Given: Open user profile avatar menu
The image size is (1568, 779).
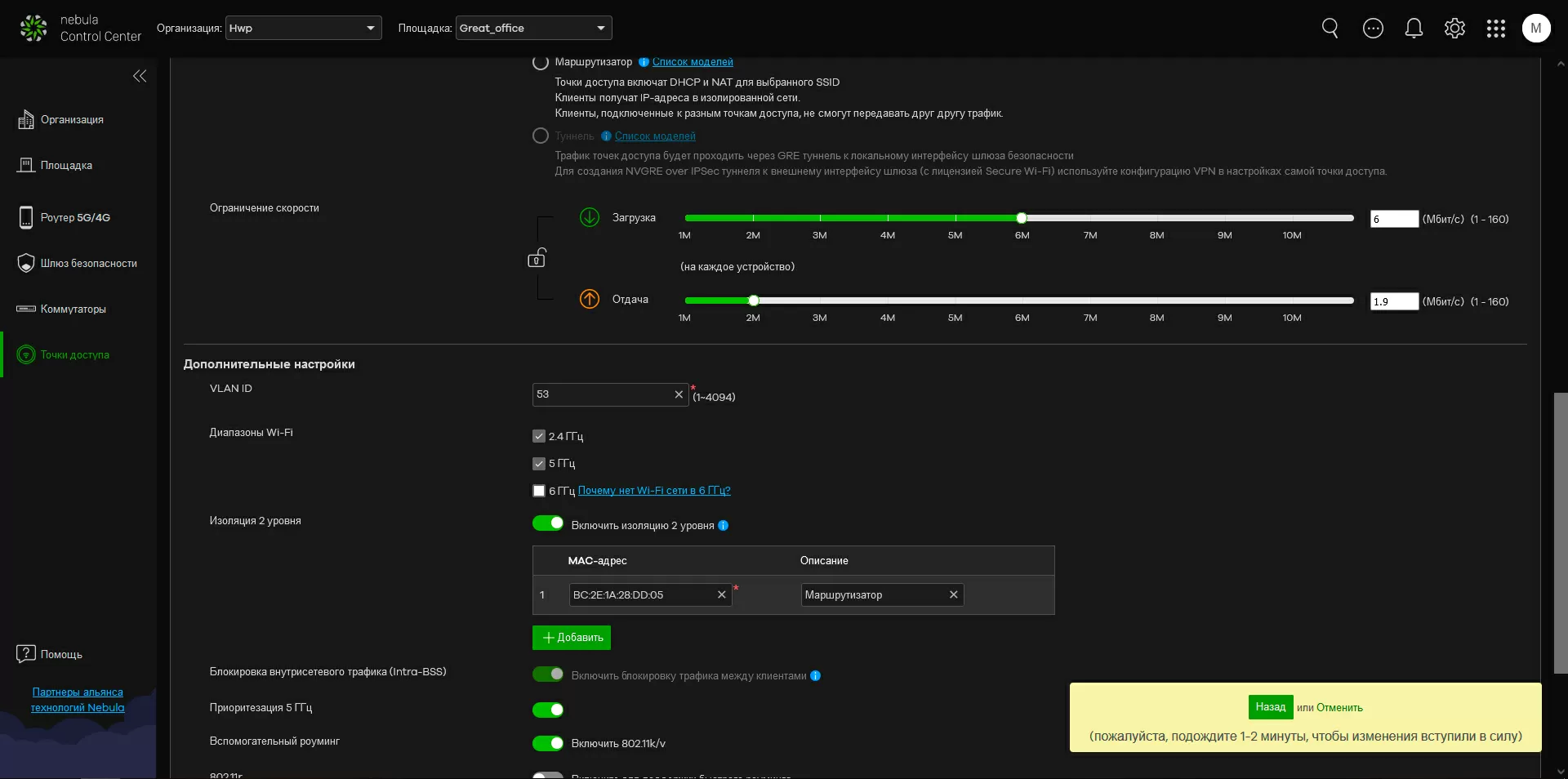Looking at the screenshot, I should pyautogui.click(x=1535, y=29).
